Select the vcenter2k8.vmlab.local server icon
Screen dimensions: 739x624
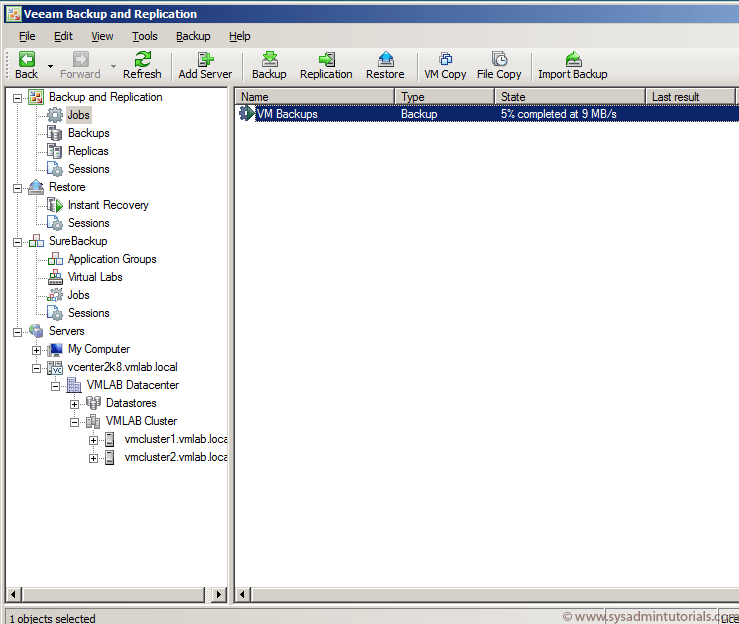click(x=55, y=367)
